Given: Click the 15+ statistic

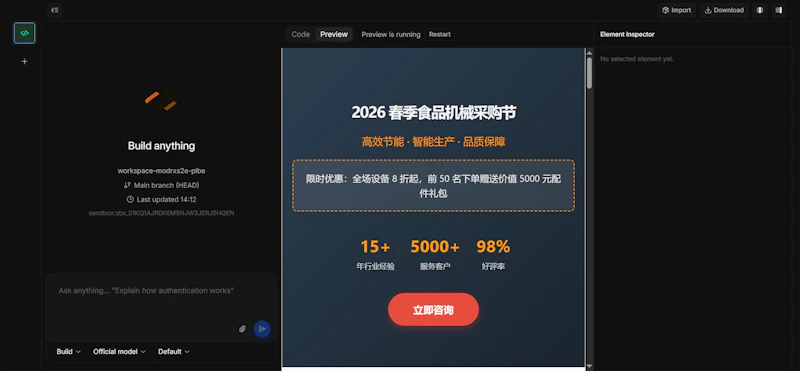Looking at the screenshot, I should click(x=375, y=247).
